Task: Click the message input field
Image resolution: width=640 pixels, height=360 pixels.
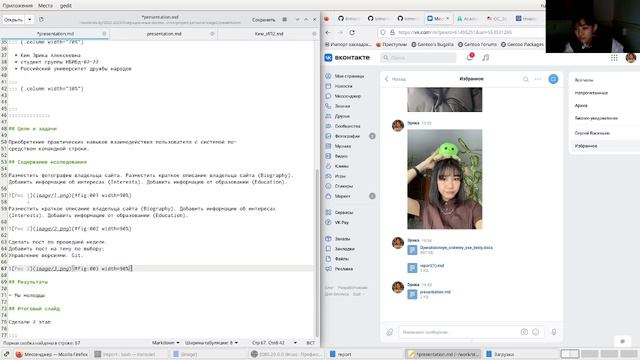Action: 459,332
